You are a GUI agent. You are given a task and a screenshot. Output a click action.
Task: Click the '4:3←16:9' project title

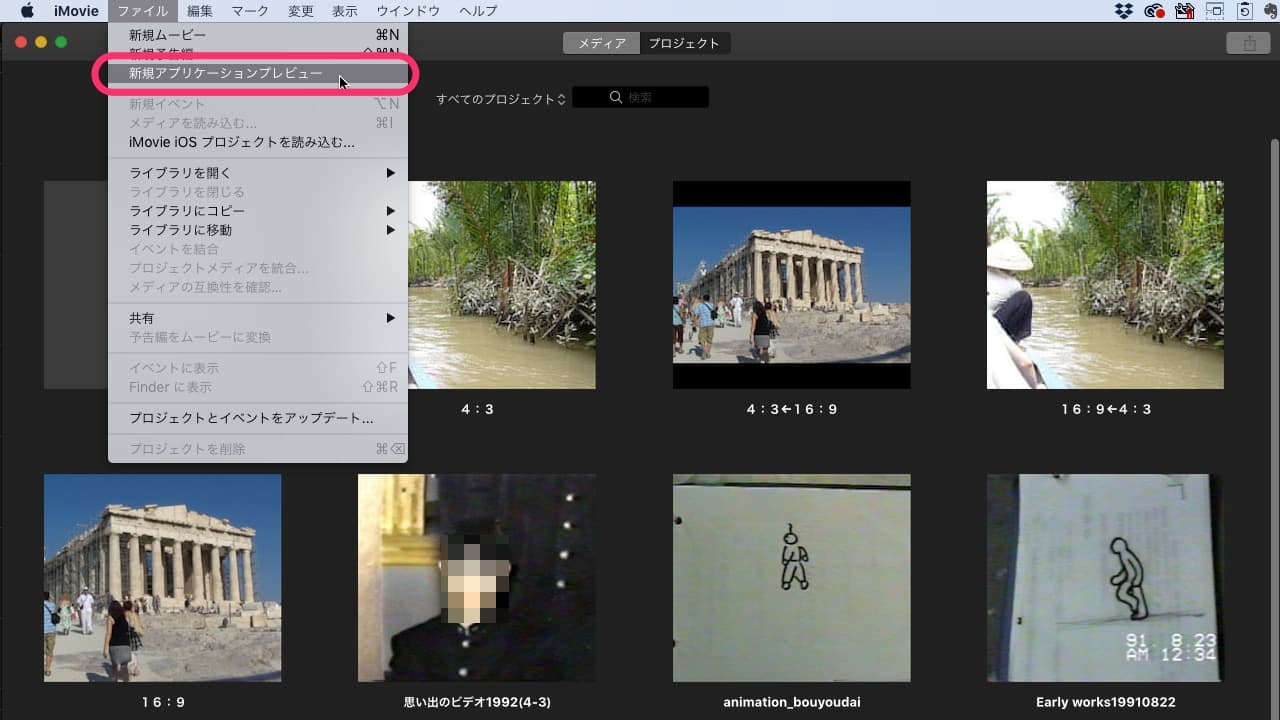[x=791, y=409]
